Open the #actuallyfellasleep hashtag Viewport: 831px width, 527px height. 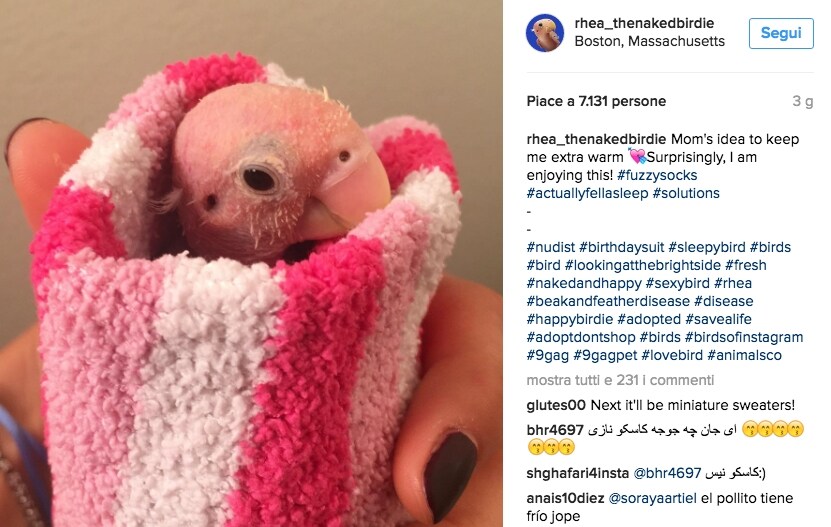[x=587, y=194]
